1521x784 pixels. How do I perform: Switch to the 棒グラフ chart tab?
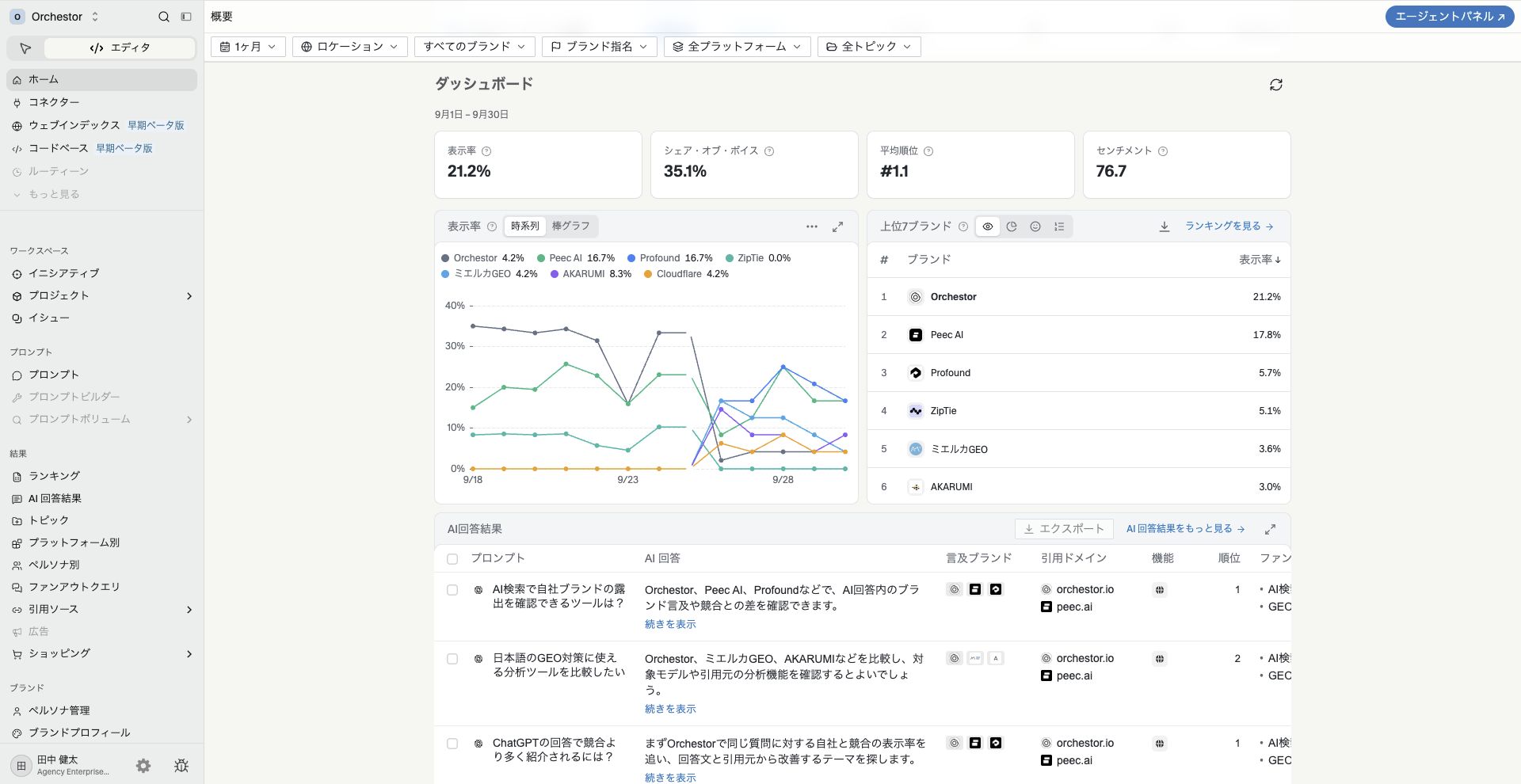(571, 226)
